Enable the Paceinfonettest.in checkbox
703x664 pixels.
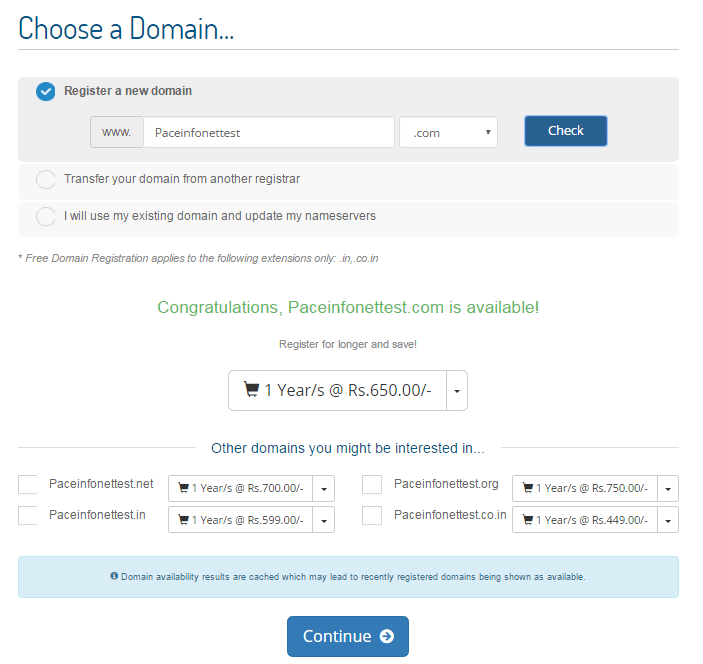pyautogui.click(x=28, y=516)
